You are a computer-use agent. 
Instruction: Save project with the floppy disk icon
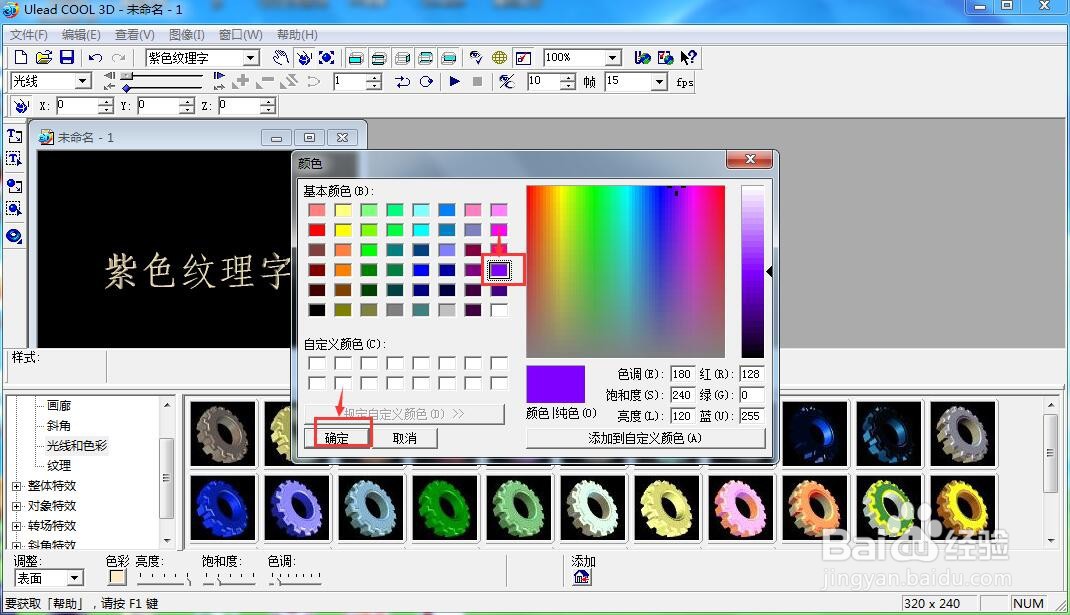[x=67, y=57]
